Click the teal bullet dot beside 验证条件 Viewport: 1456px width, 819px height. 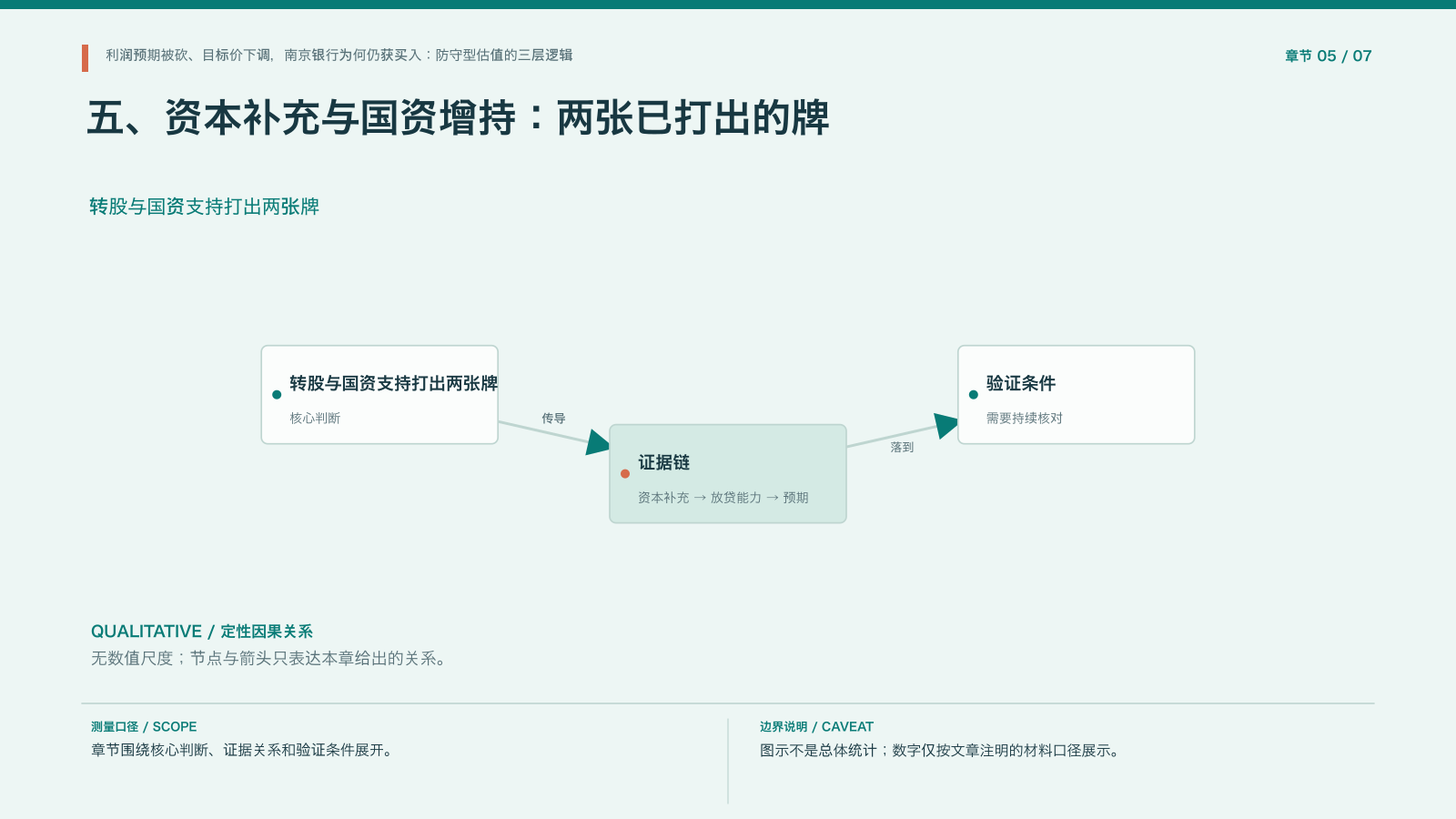click(x=974, y=395)
